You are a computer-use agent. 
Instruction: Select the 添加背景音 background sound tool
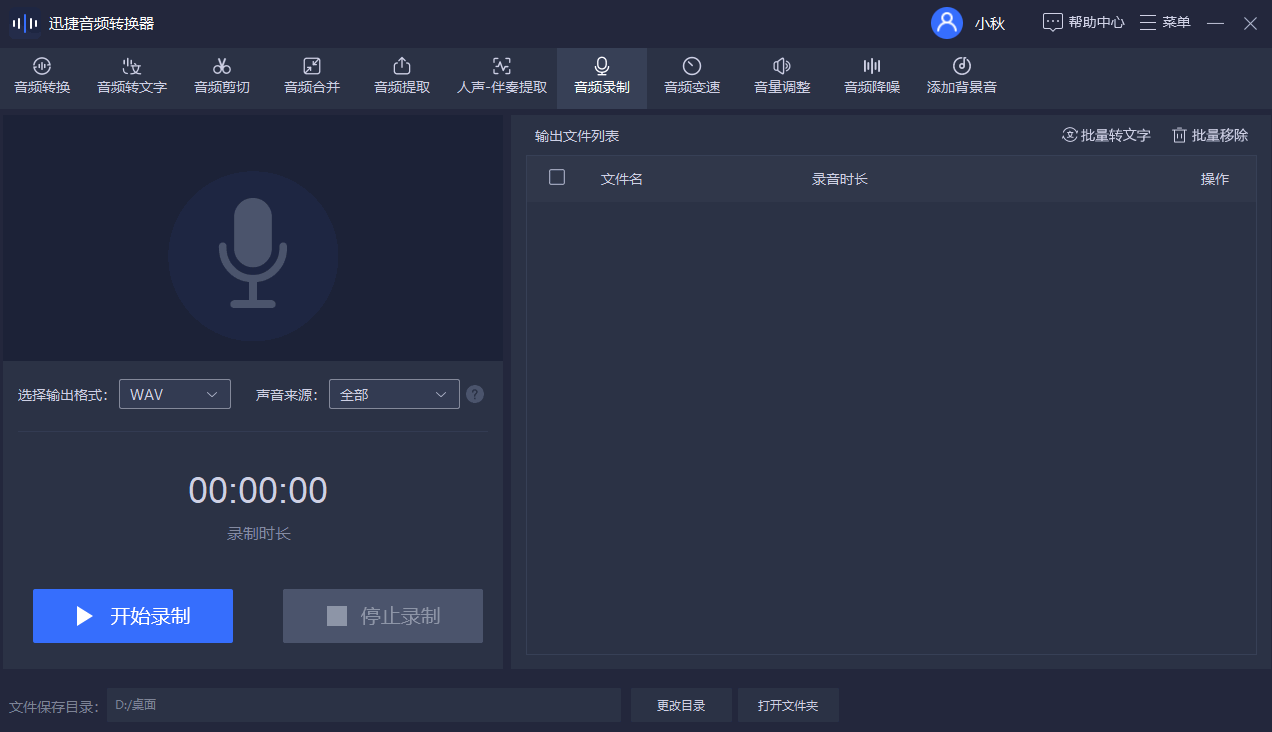point(960,78)
